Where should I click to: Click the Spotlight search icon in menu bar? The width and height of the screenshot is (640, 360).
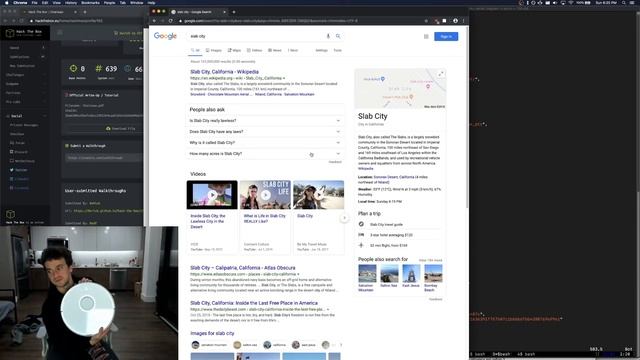click(x=624, y=2)
